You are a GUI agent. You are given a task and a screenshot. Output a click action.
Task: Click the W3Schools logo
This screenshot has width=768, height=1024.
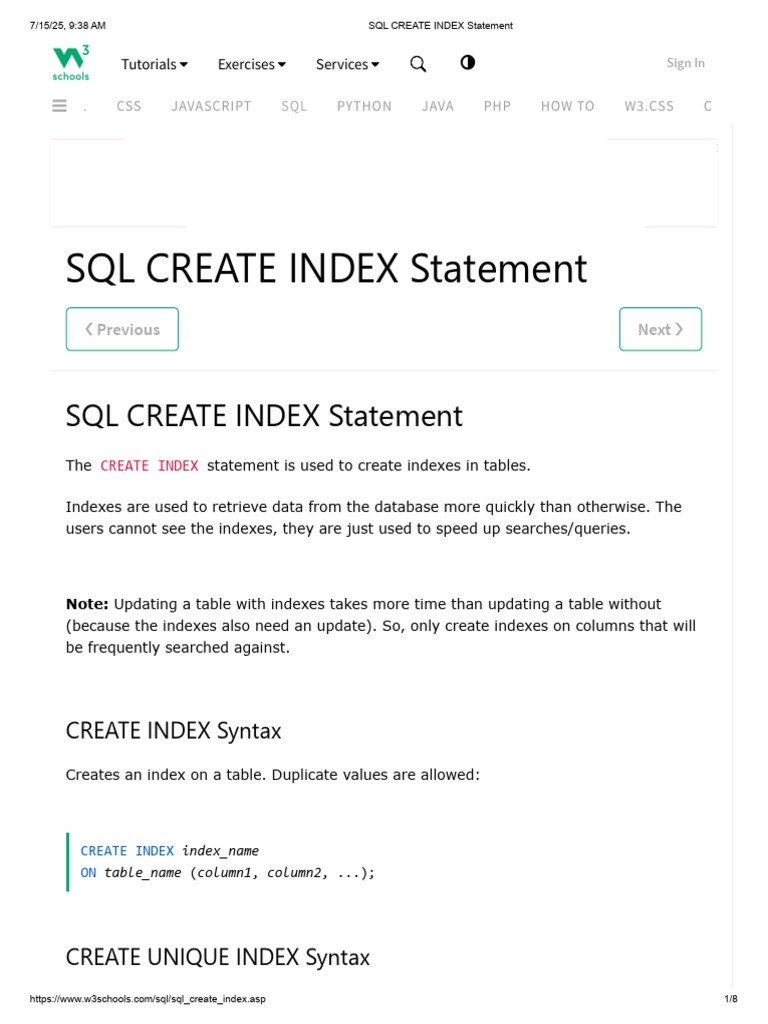click(x=71, y=63)
